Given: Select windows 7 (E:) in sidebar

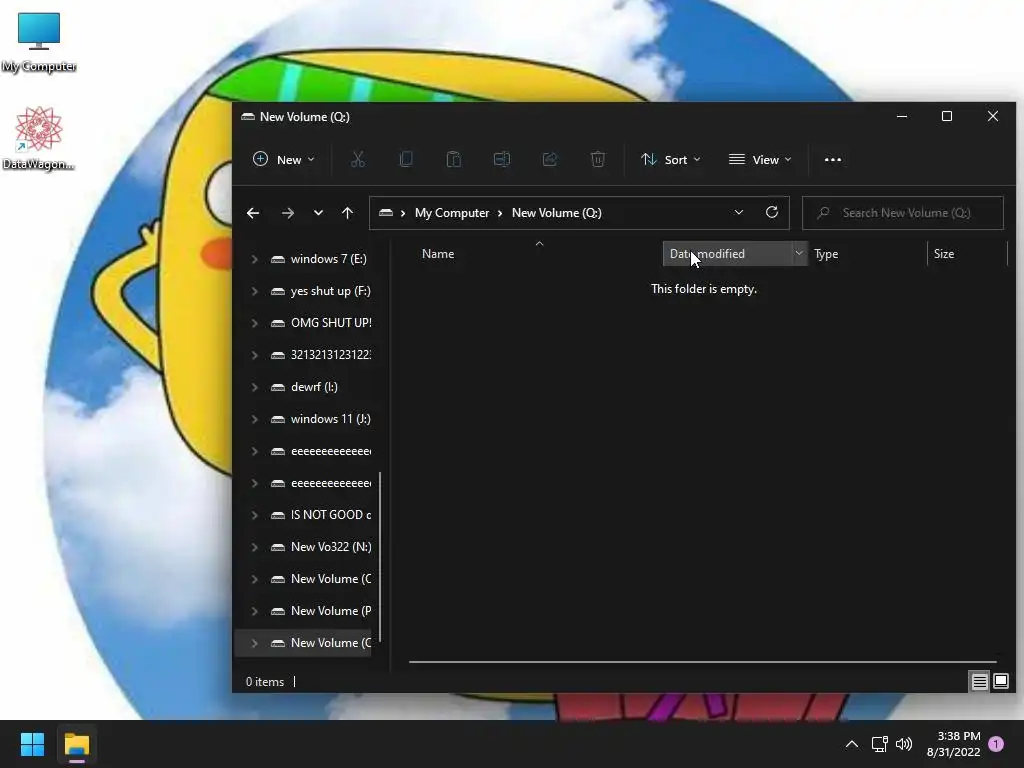Looking at the screenshot, I should (x=319, y=259).
